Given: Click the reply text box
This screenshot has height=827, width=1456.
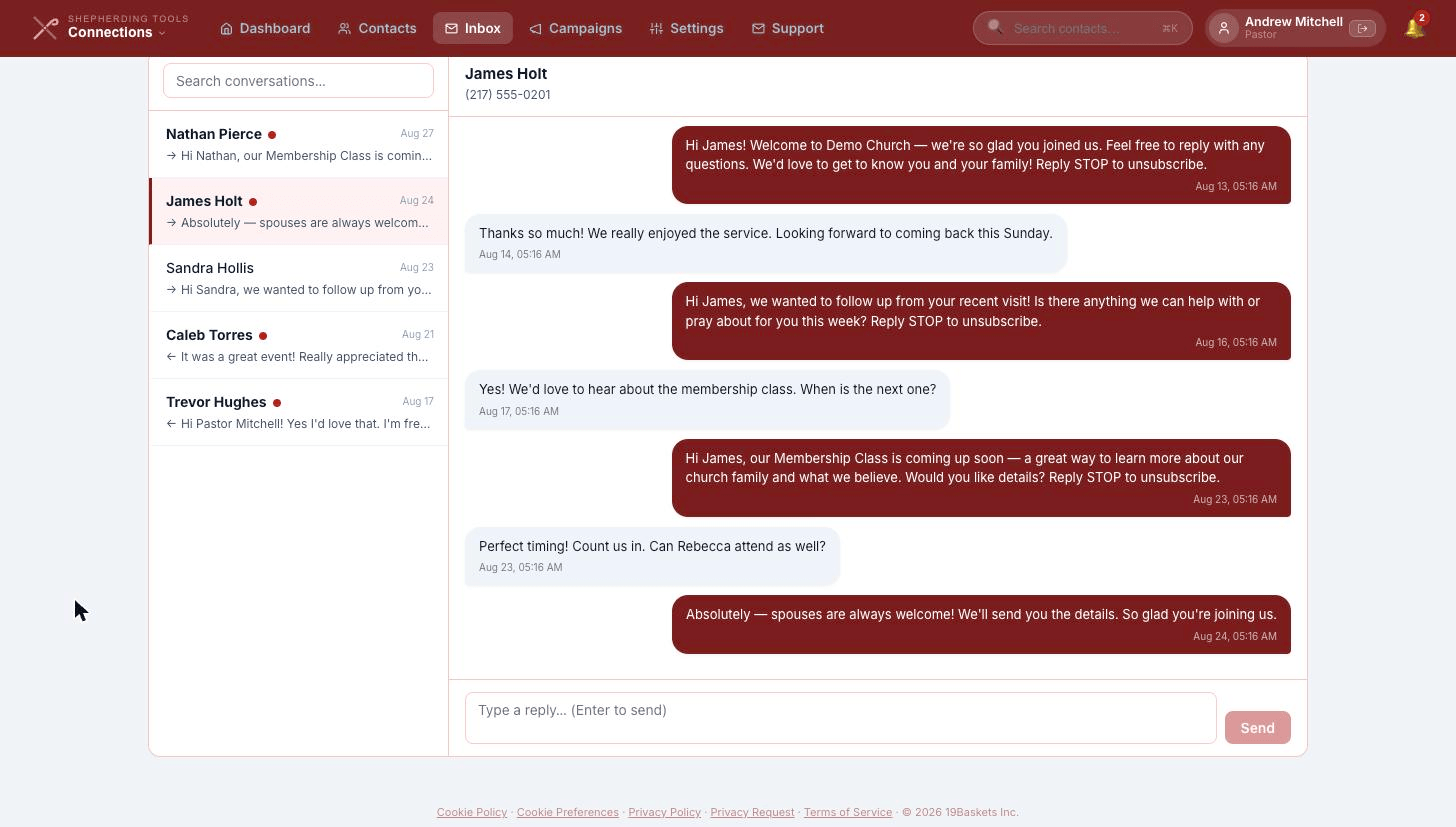Looking at the screenshot, I should coord(841,718).
